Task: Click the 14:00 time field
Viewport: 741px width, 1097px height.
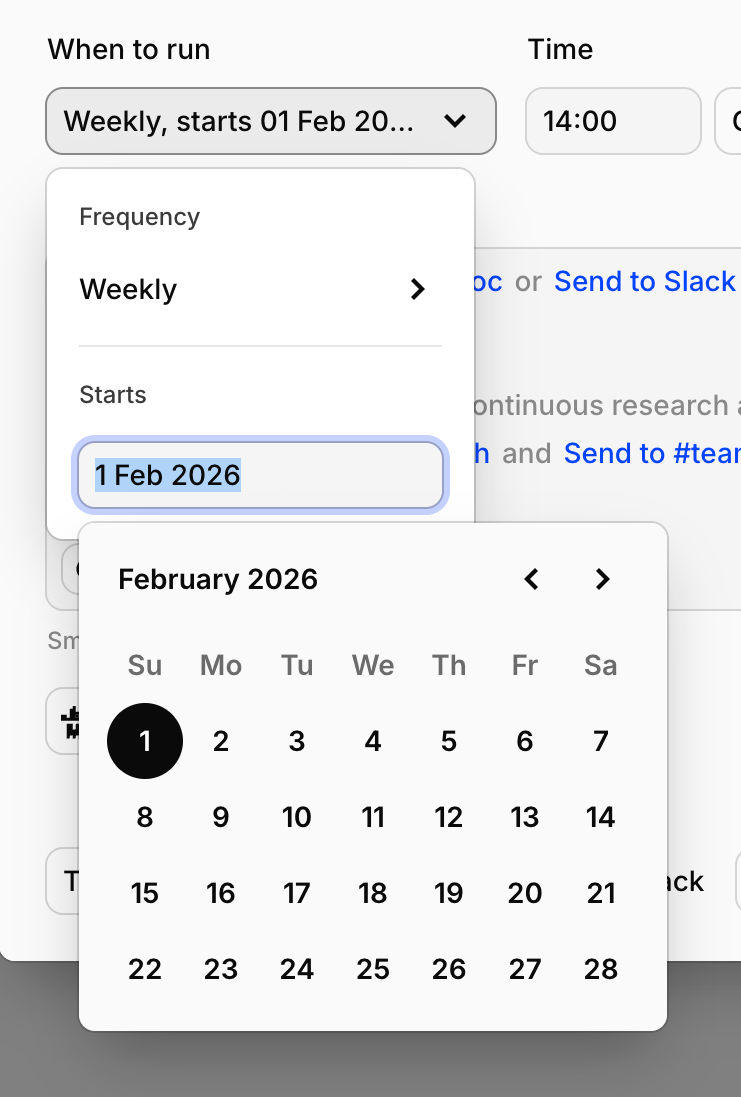Action: pos(613,121)
